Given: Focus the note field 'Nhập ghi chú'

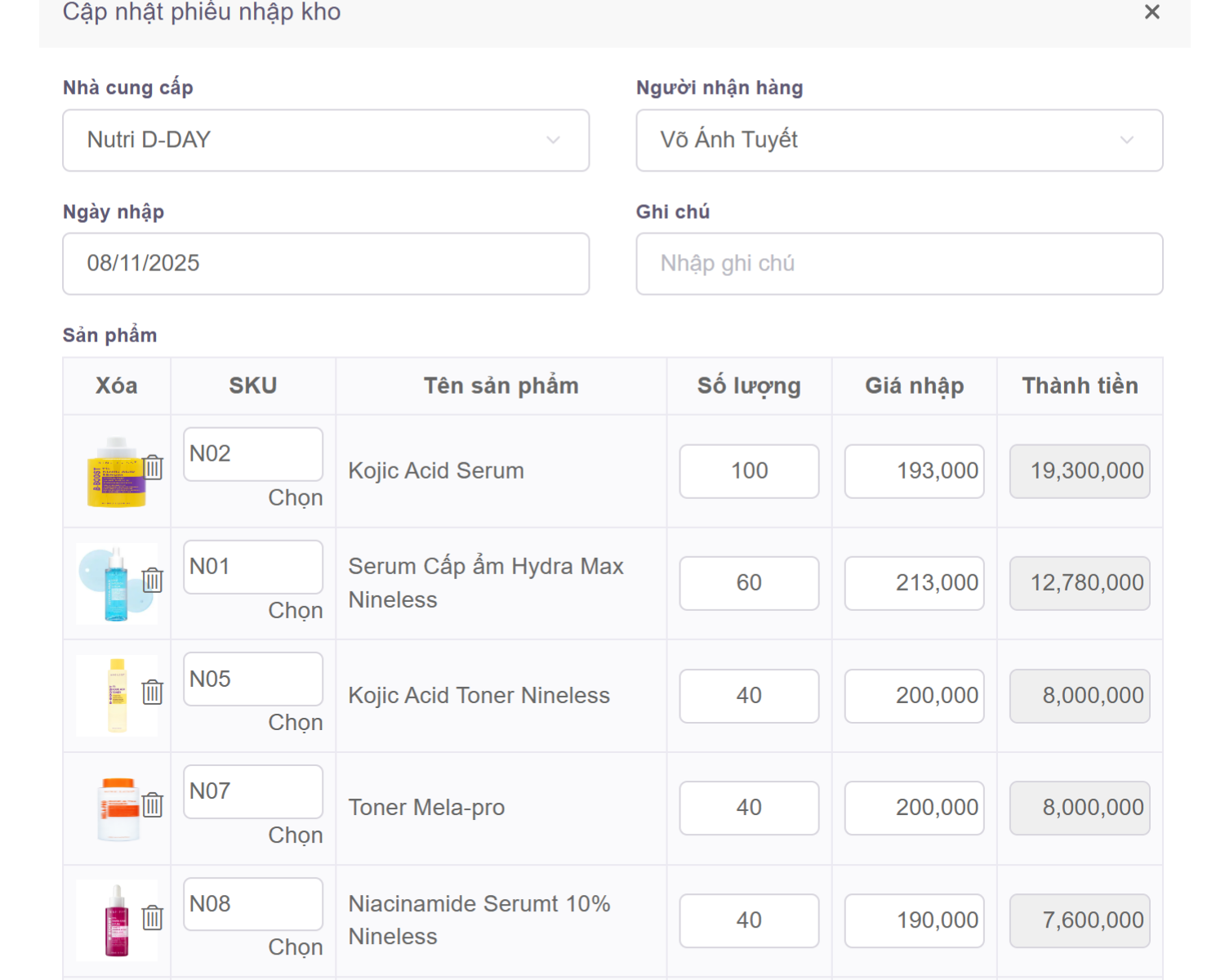Looking at the screenshot, I should [899, 264].
